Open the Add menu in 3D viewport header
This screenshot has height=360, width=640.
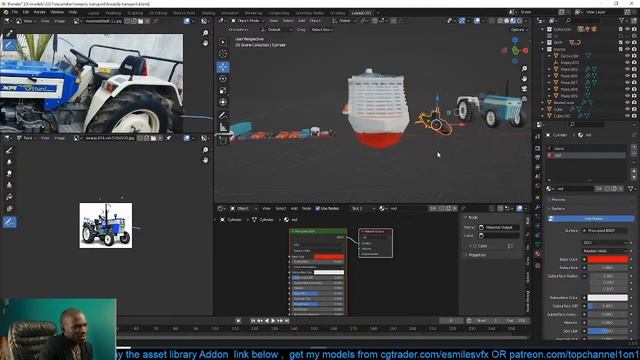[x=302, y=20]
